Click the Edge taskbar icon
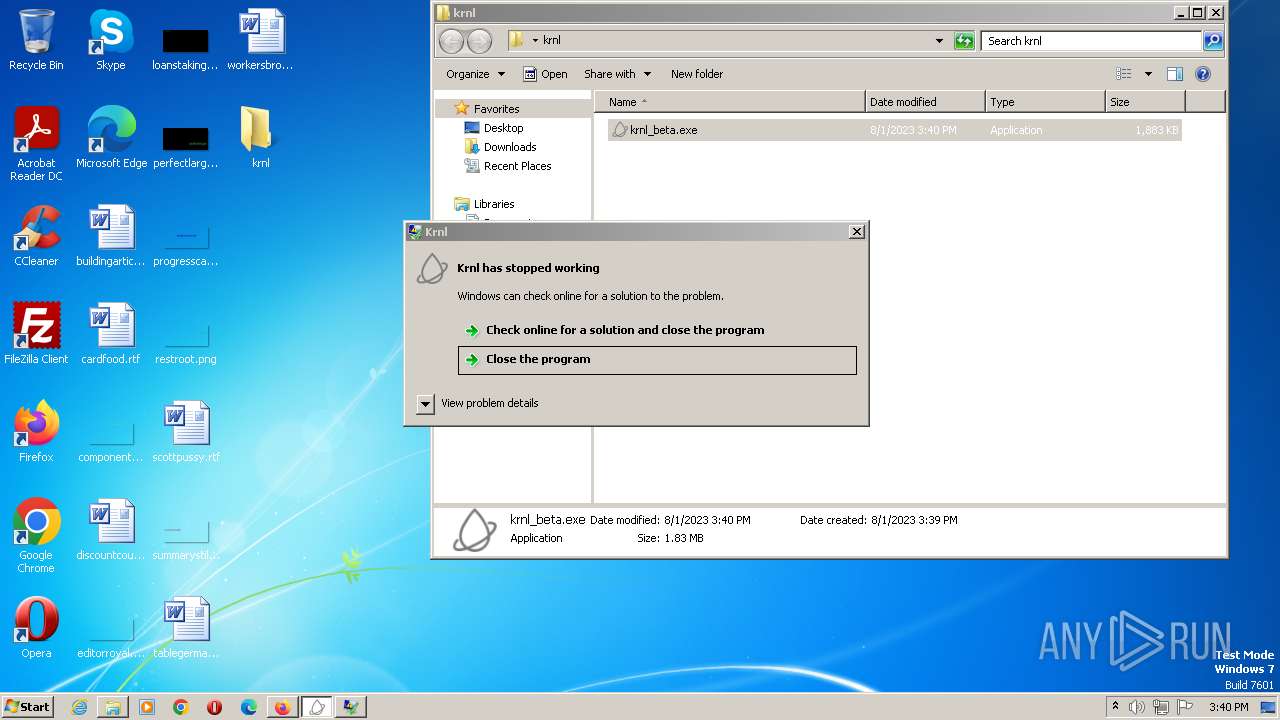The image size is (1280, 720). [x=249, y=707]
